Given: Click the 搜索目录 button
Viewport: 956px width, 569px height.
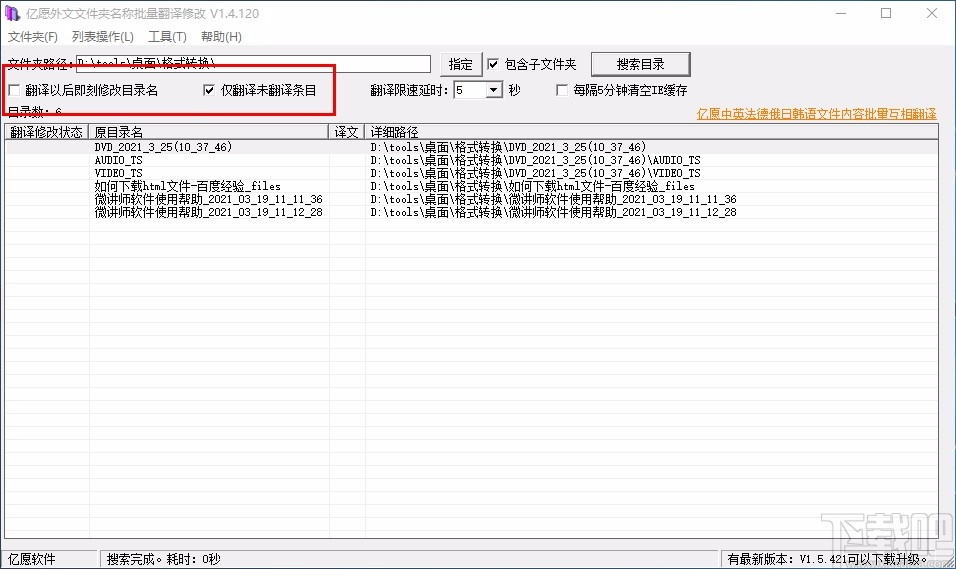Looking at the screenshot, I should (x=640, y=64).
